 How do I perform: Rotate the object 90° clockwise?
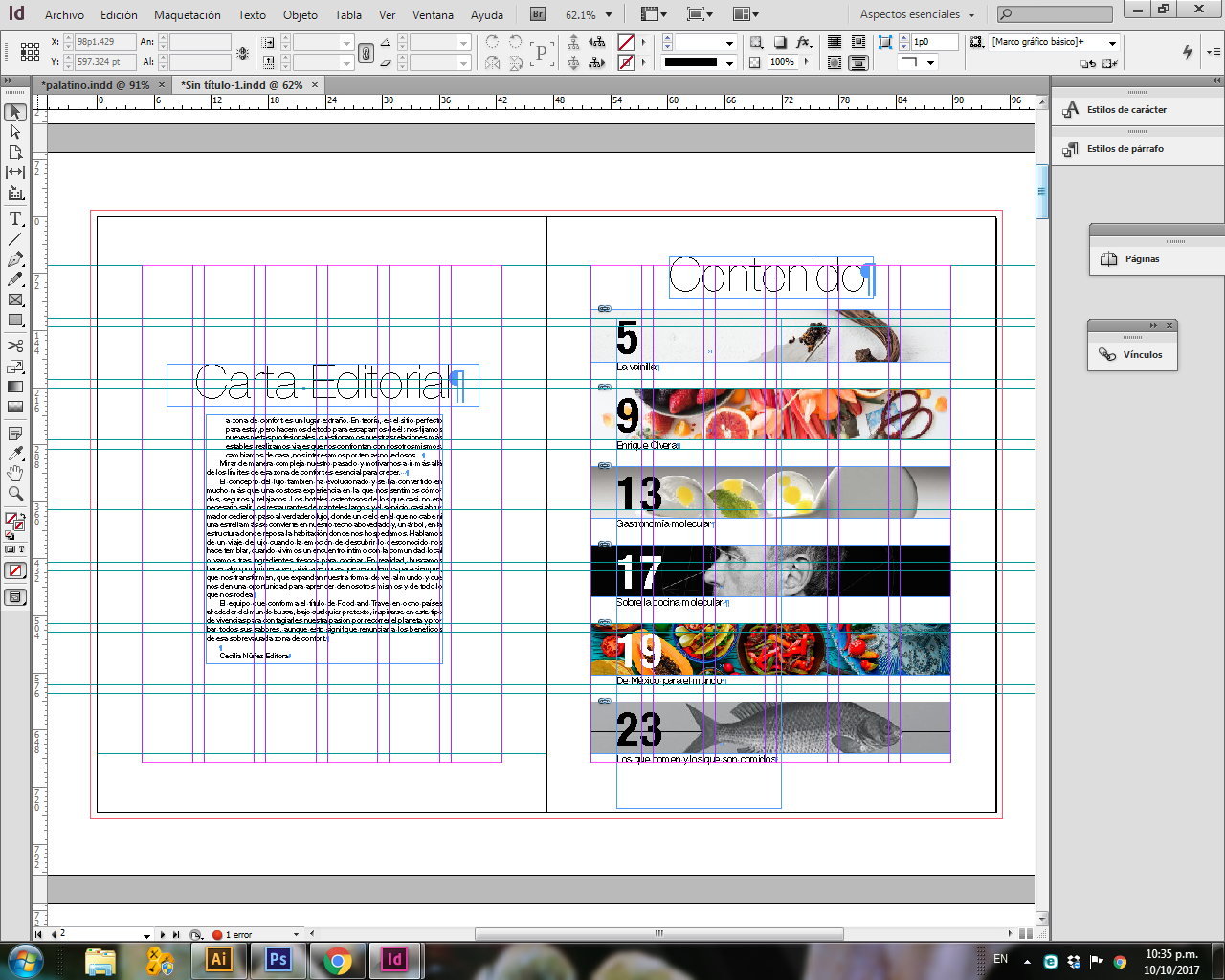click(x=492, y=42)
